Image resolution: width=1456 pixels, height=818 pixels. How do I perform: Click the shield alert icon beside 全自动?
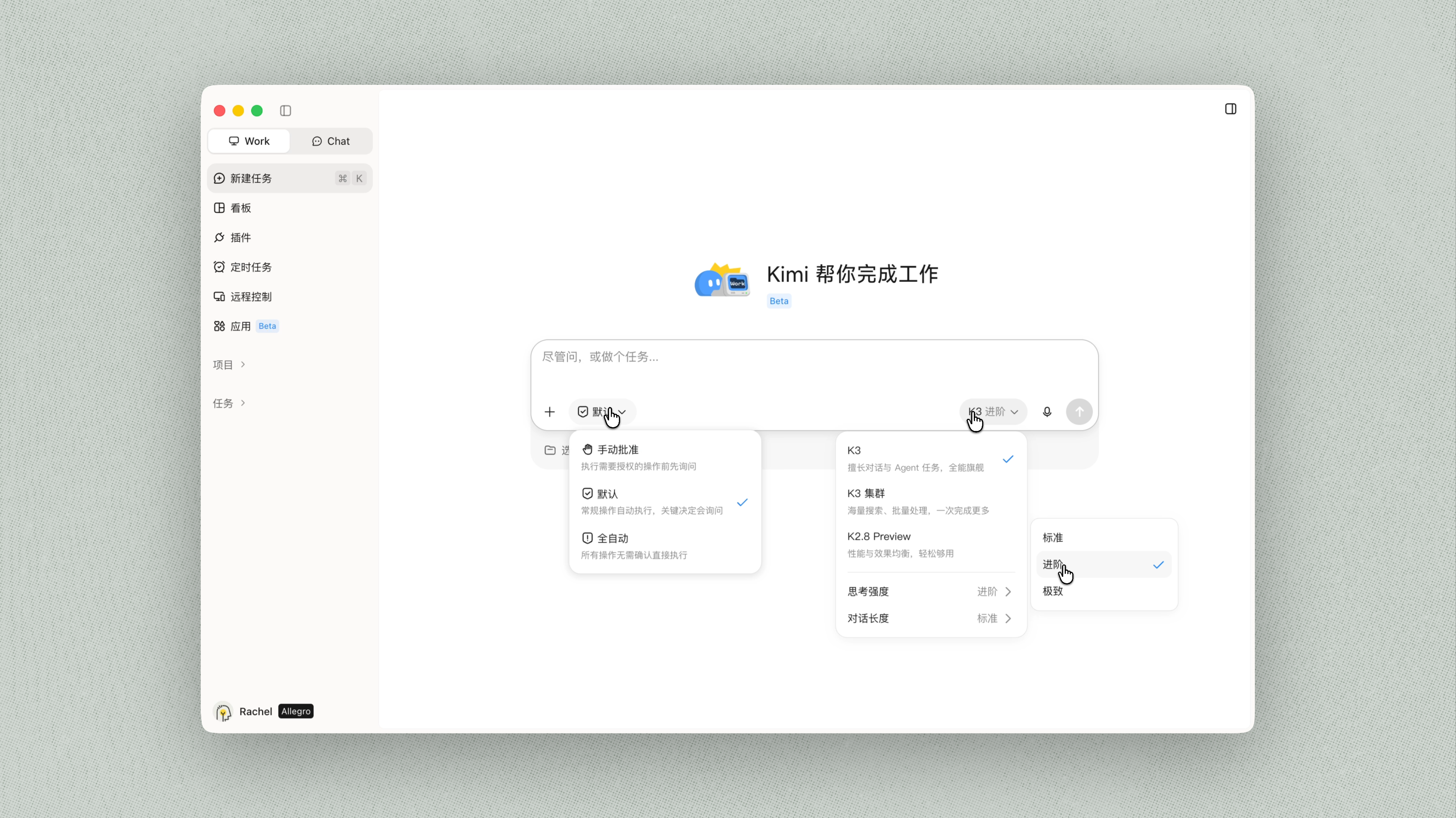click(x=587, y=538)
